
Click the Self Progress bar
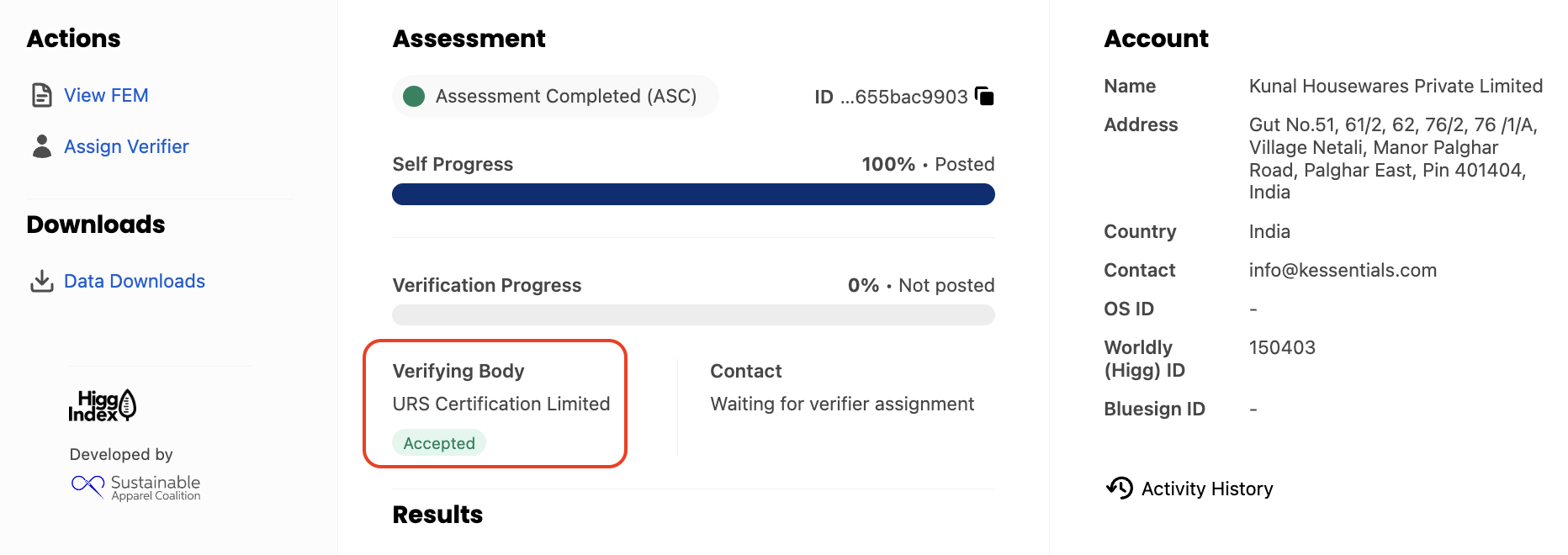coord(693,194)
